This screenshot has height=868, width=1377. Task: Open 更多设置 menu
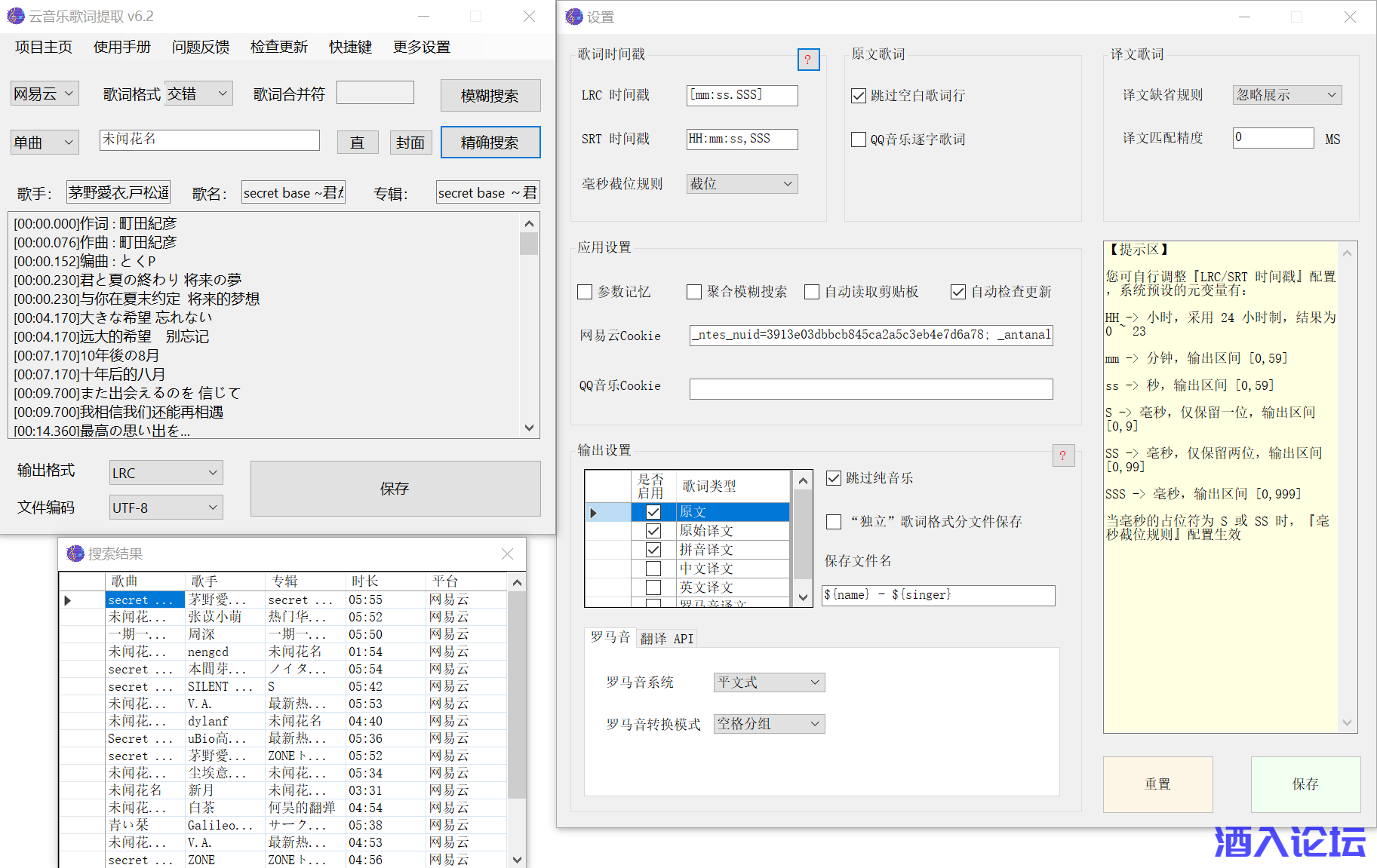pyautogui.click(x=421, y=47)
